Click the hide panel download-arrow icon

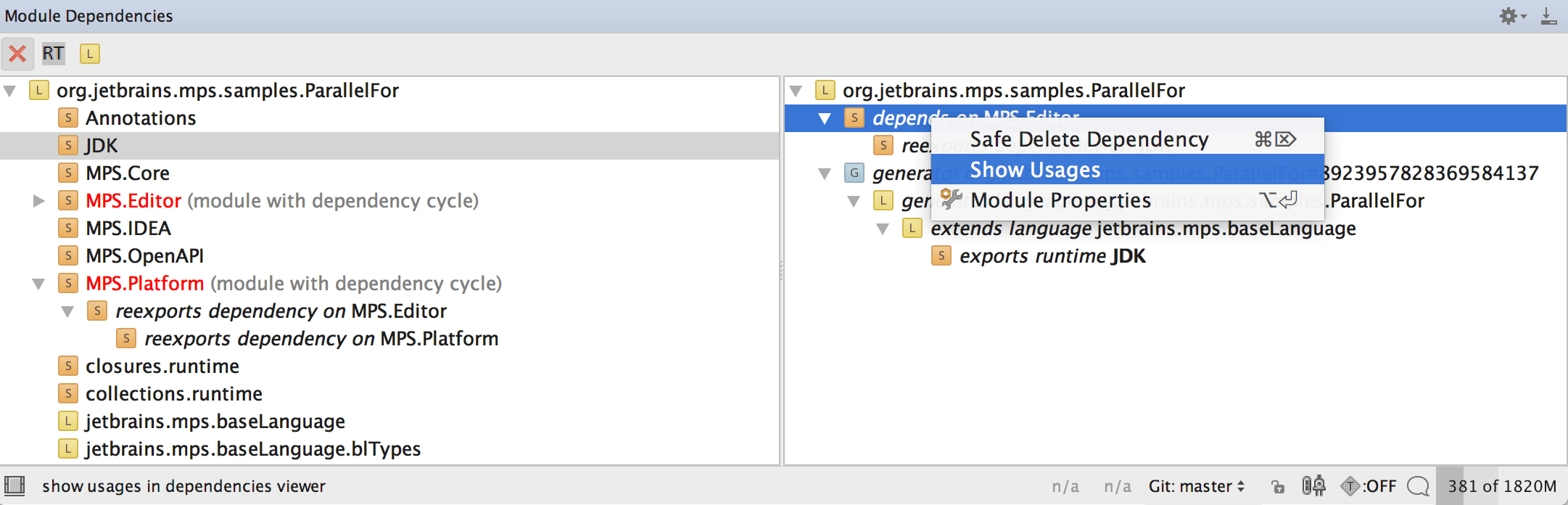coord(1548,16)
